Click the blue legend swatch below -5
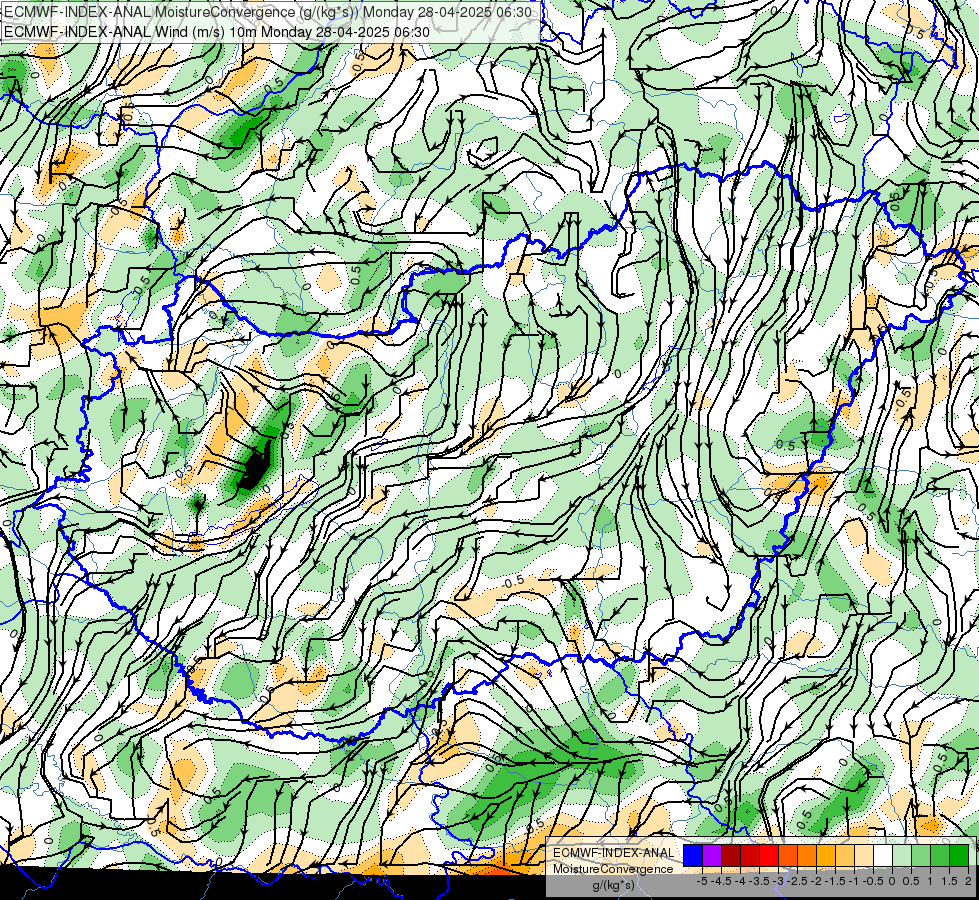Image resolution: width=979 pixels, height=900 pixels. point(693,855)
